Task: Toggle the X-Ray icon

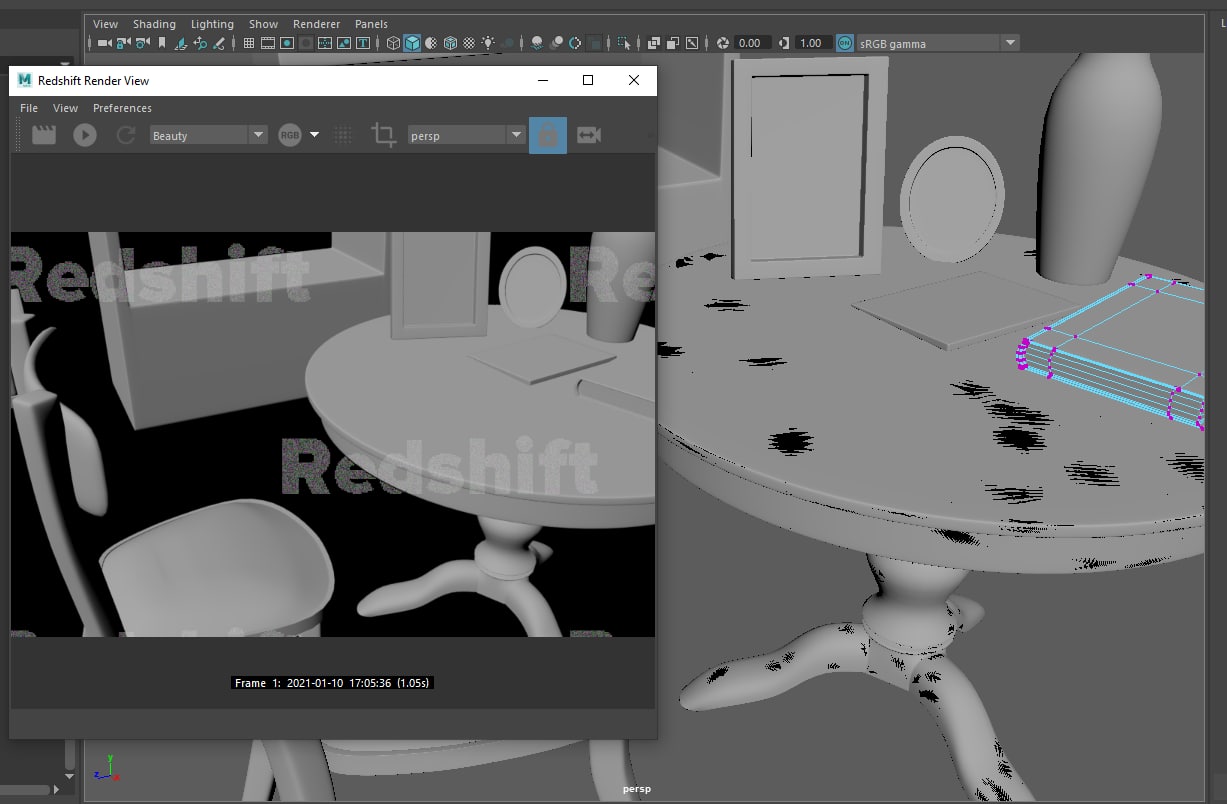Action: click(653, 43)
